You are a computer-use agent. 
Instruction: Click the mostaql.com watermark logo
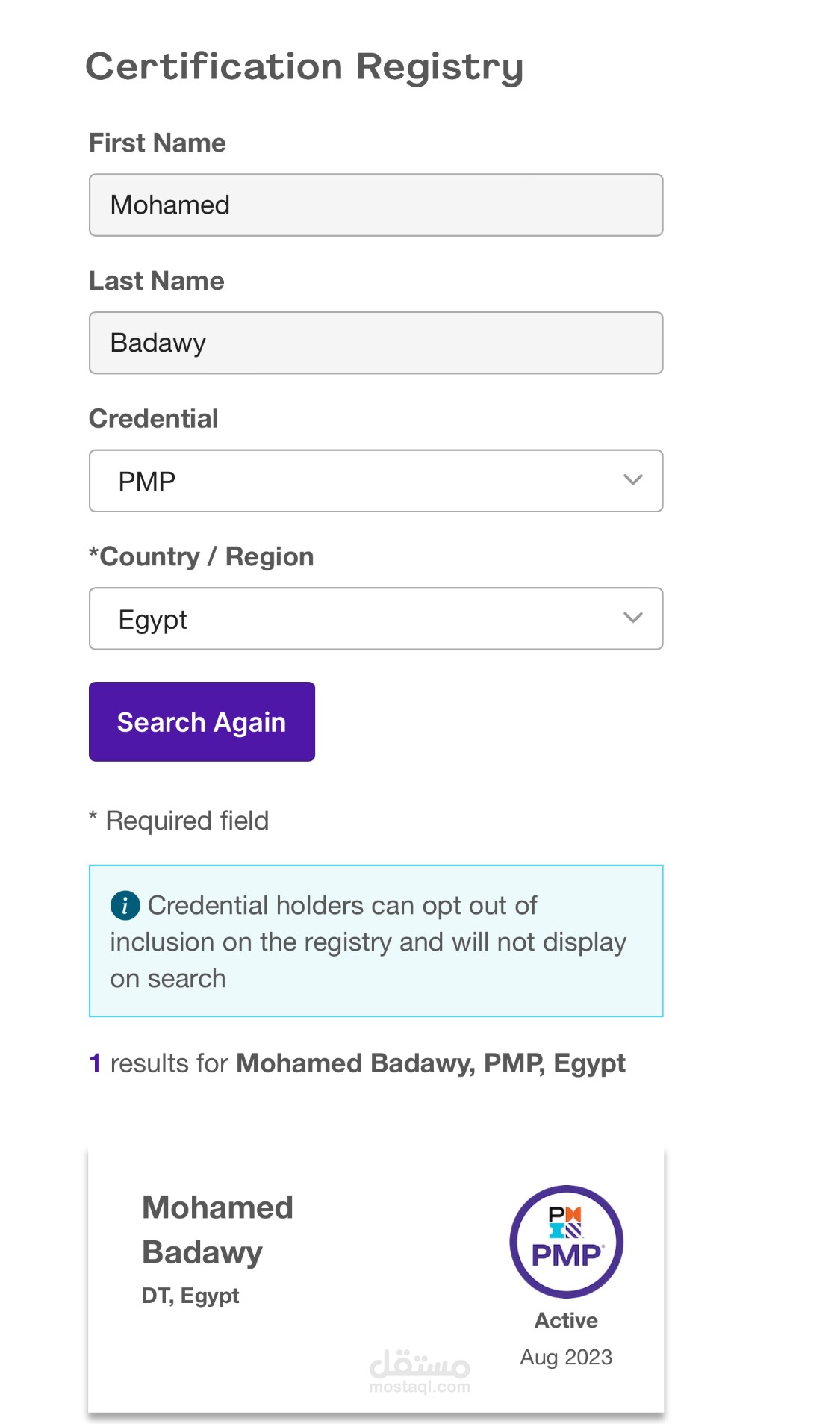(x=420, y=1371)
